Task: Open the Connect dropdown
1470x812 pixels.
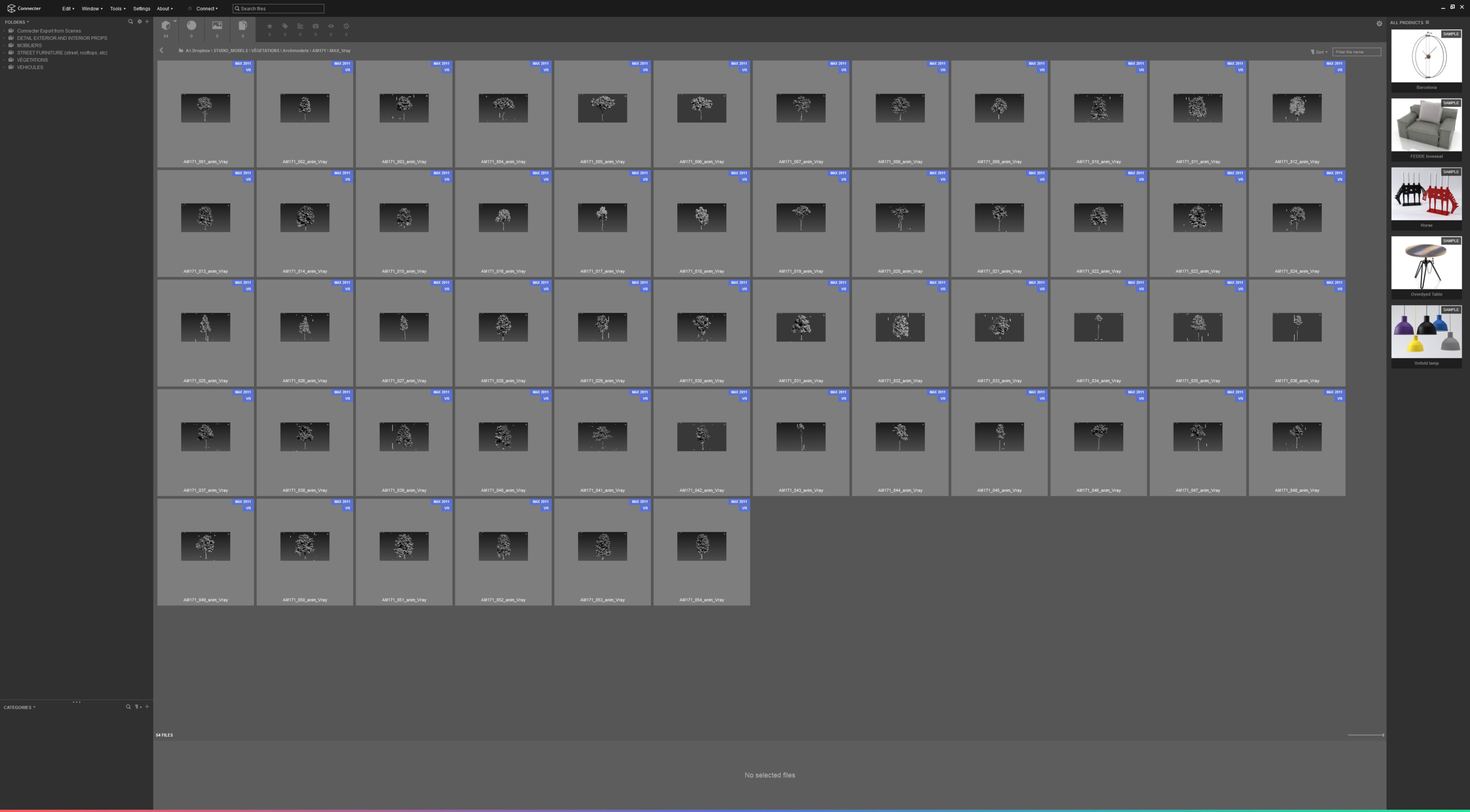Action: [206, 9]
